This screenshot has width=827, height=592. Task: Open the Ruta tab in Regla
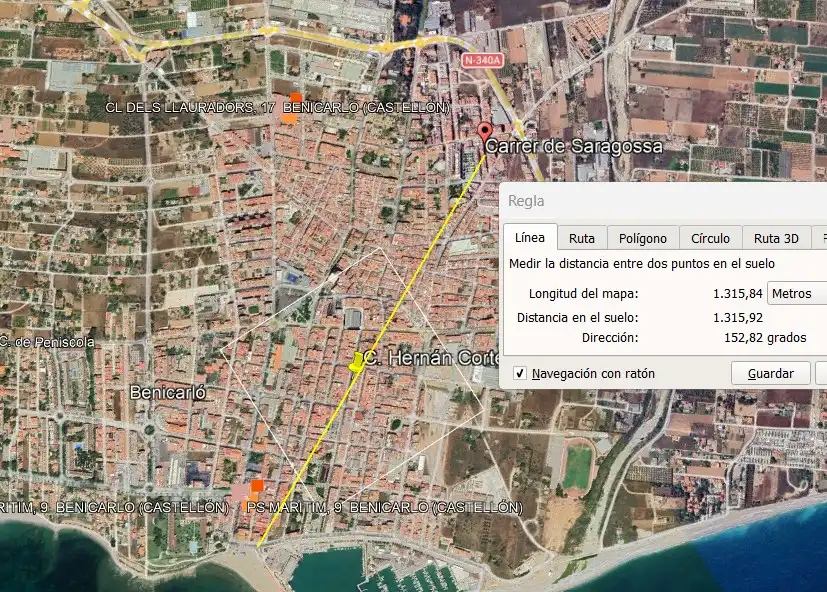[582, 238]
